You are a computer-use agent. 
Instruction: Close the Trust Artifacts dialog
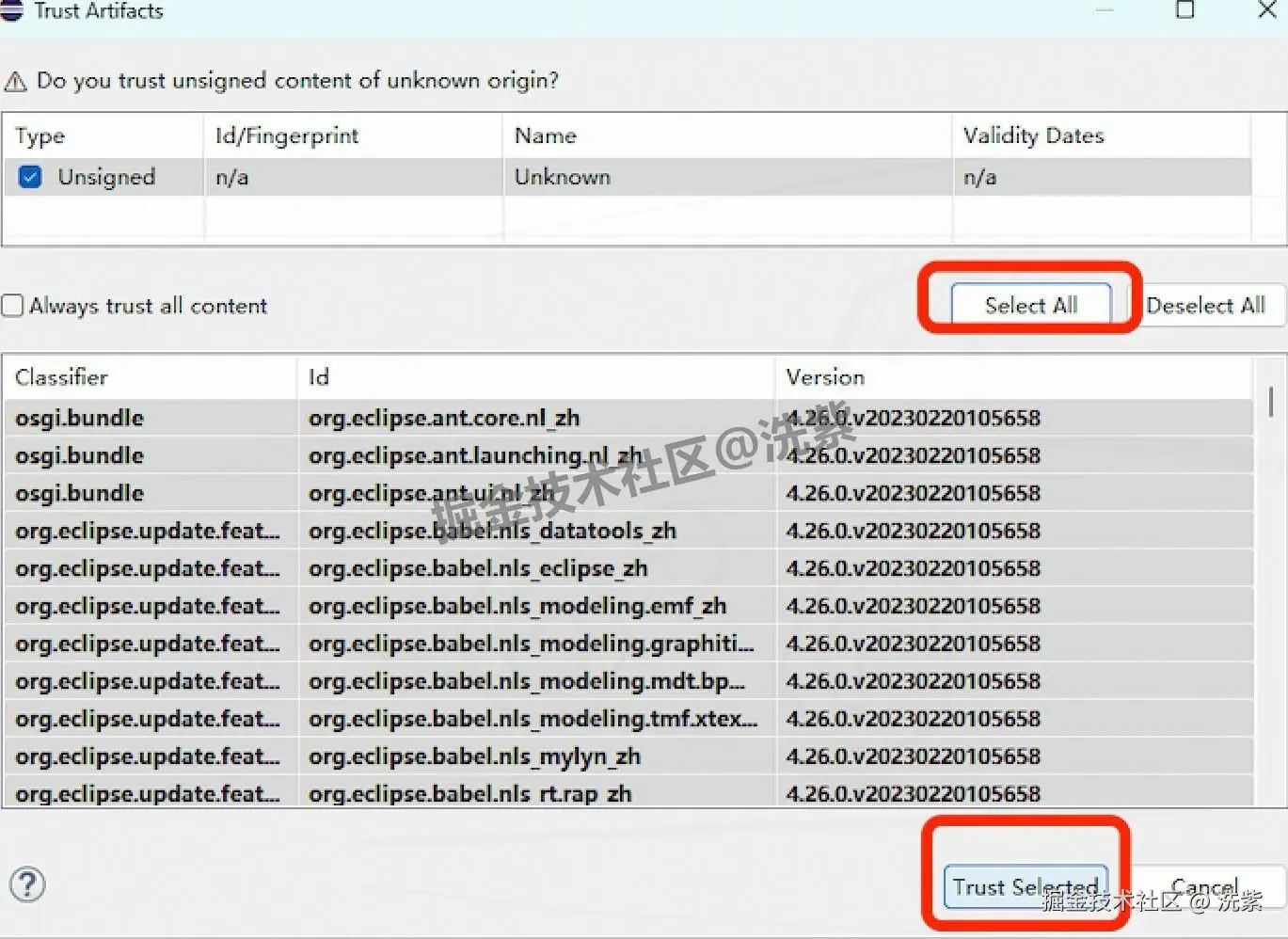click(x=1266, y=10)
